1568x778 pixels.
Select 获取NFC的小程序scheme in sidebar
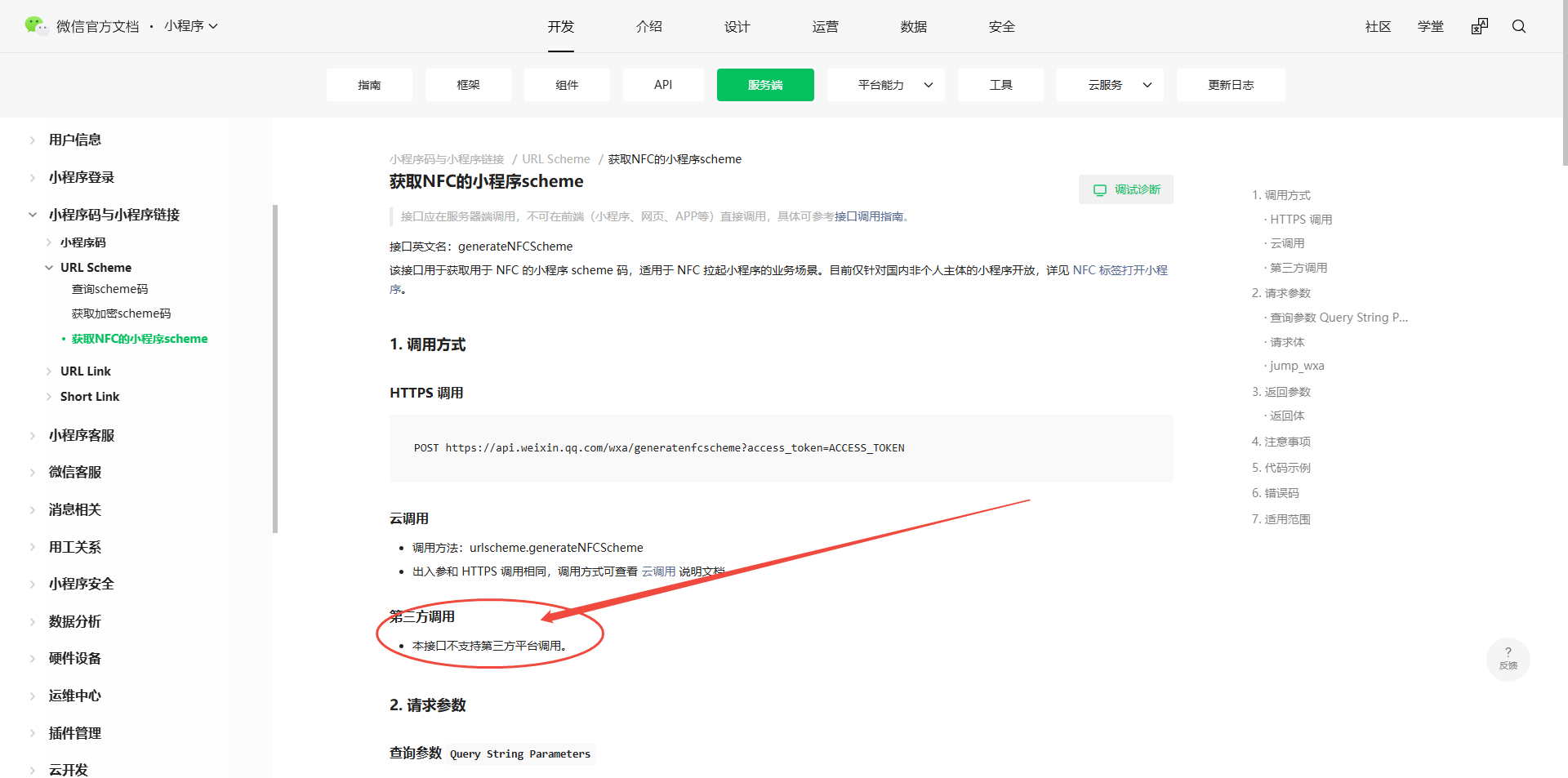[x=140, y=339]
